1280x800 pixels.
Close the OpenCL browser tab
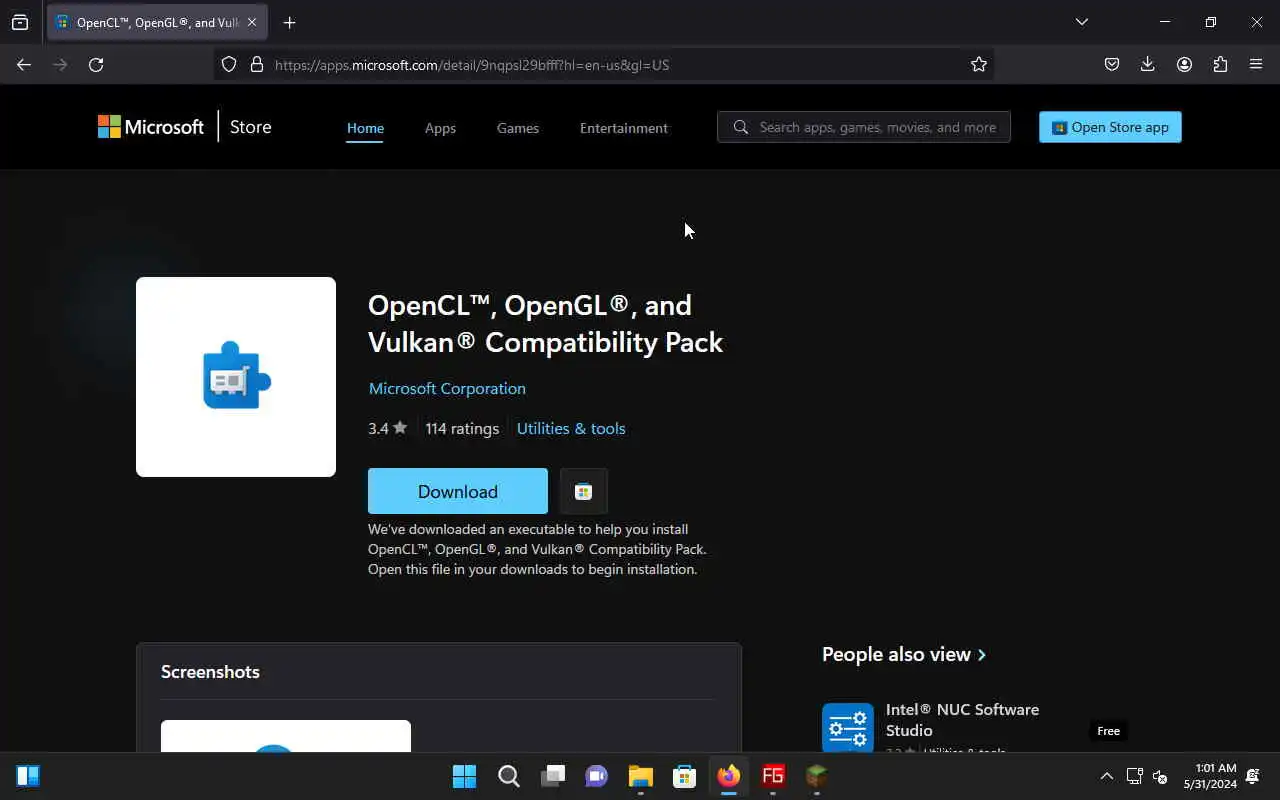pyautogui.click(x=252, y=22)
